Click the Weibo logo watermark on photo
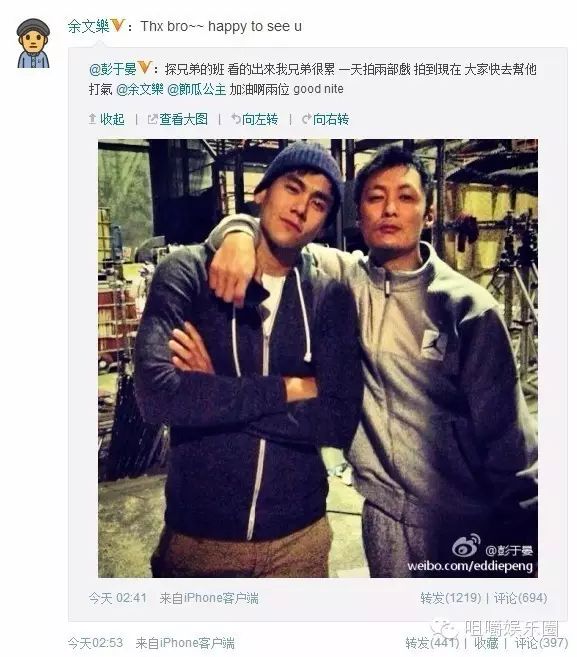Image resolution: width=577 pixels, height=657 pixels. pos(466,546)
